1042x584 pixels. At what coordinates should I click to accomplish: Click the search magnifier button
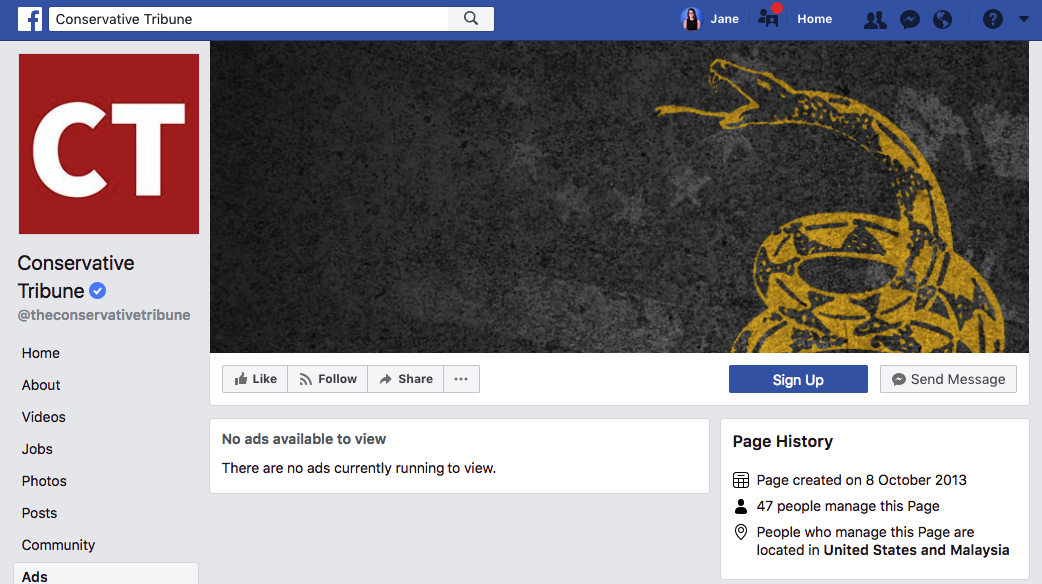(x=471, y=19)
